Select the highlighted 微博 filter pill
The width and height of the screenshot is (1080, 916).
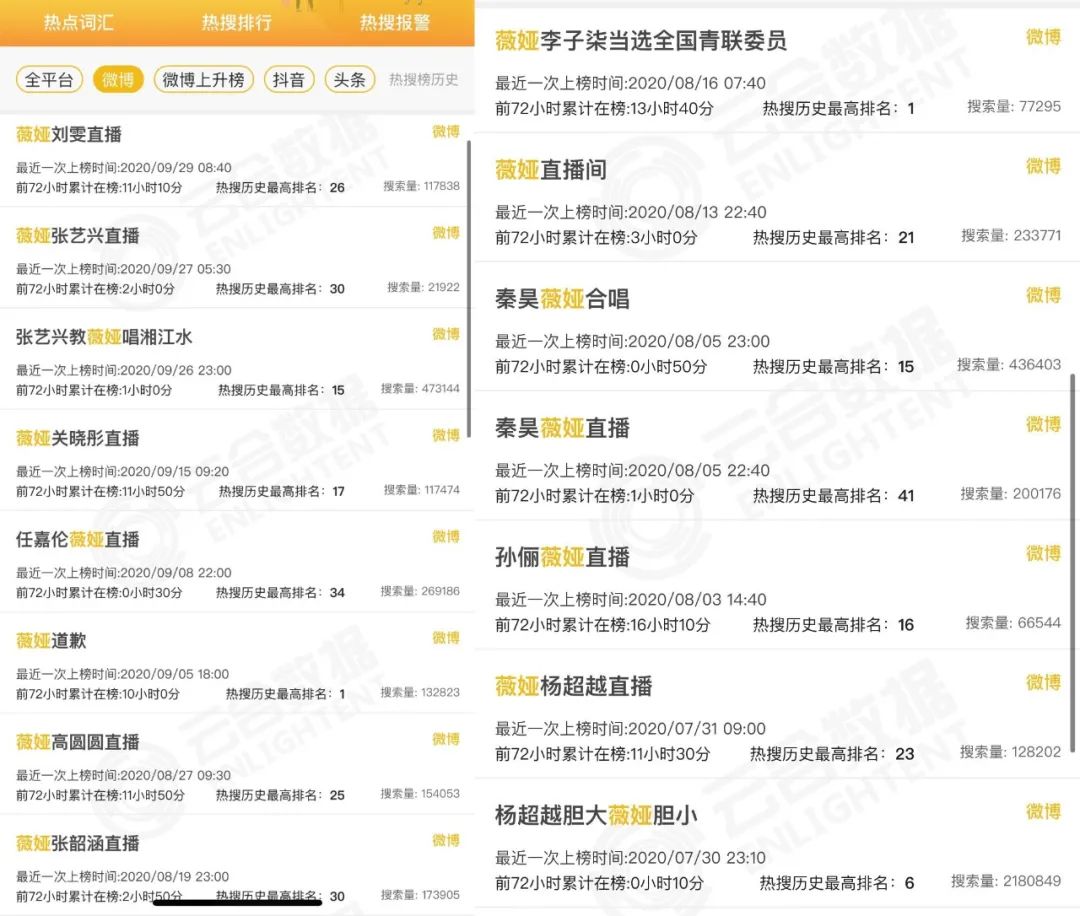(x=118, y=80)
